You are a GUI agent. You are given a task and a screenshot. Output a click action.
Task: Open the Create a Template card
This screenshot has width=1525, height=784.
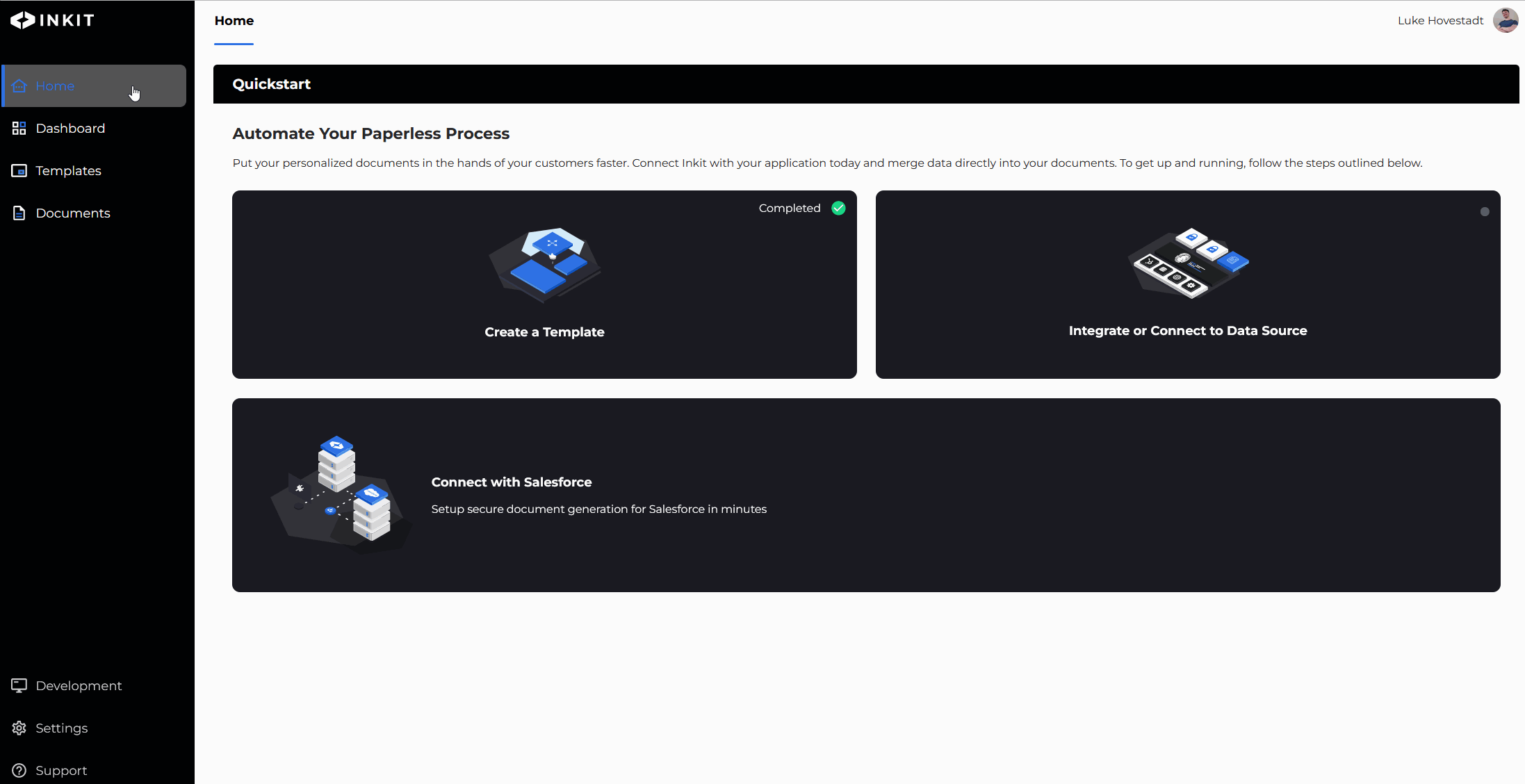tap(544, 332)
